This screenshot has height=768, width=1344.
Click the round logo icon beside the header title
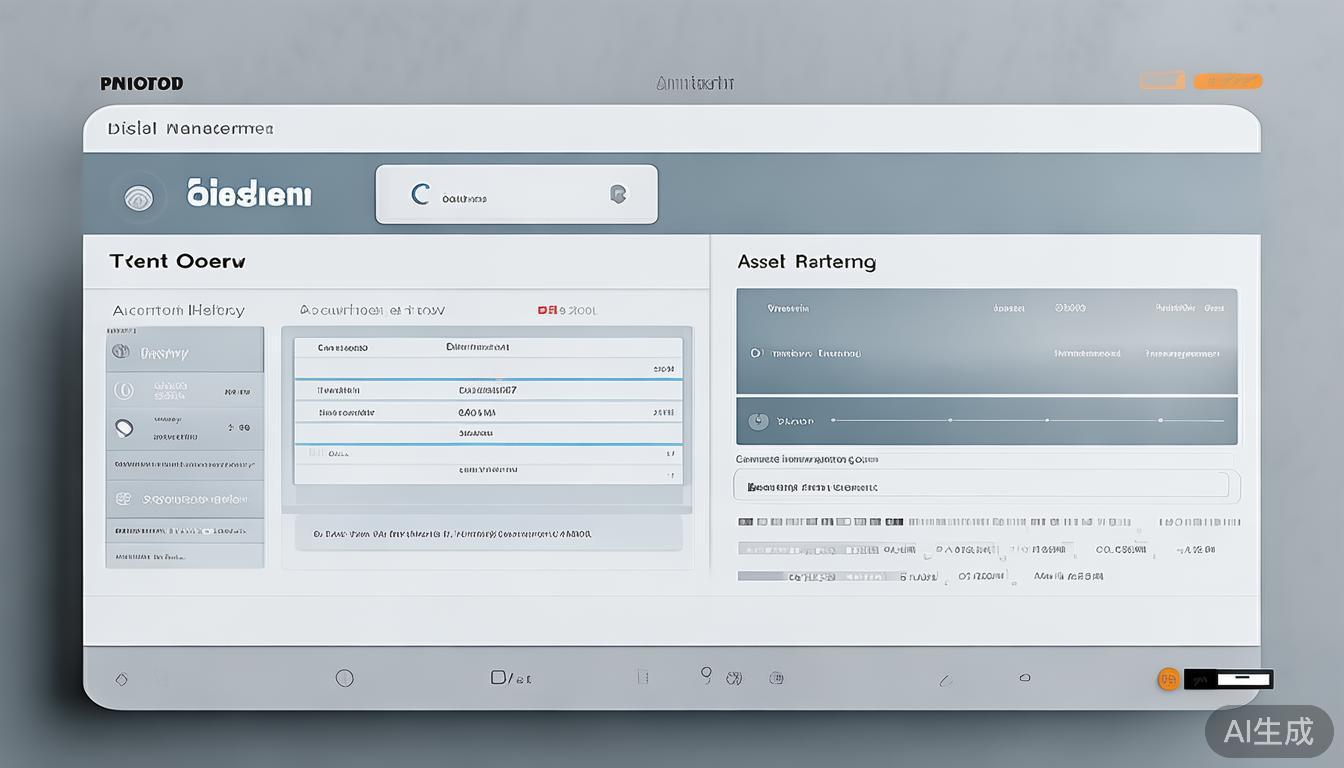[138, 198]
